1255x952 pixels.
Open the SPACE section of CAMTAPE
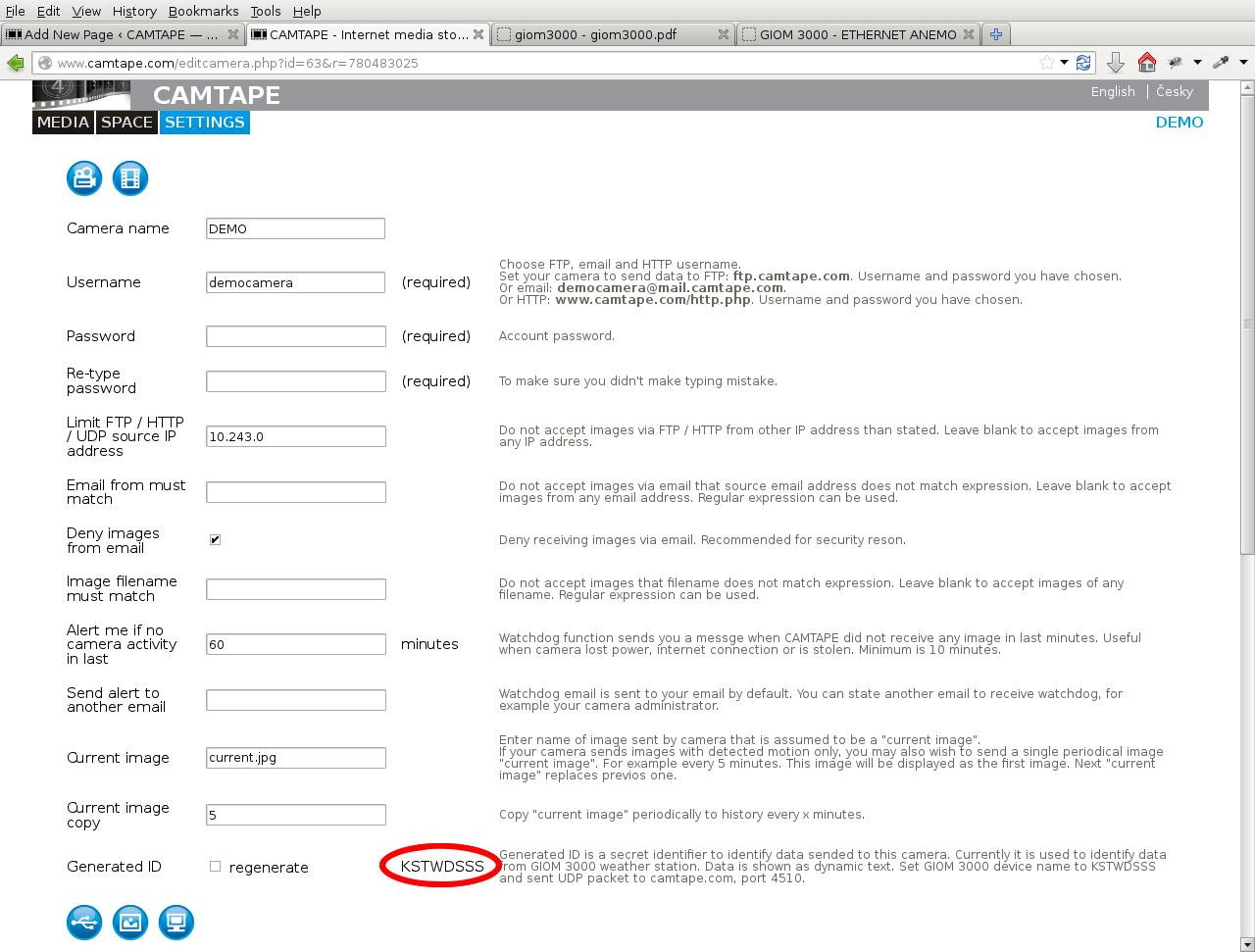pos(127,123)
